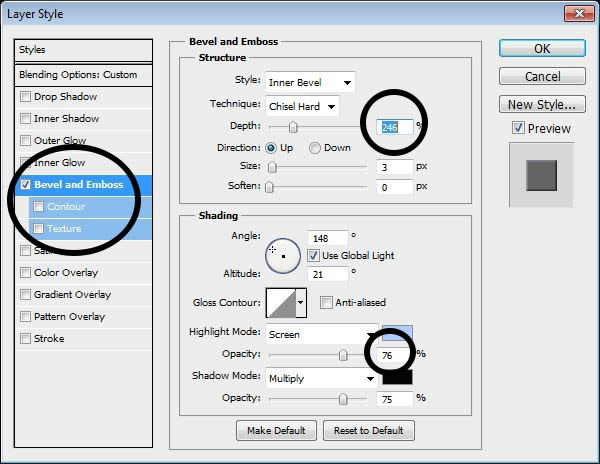Click the Highlight Opacity field showing 76
The image size is (600, 464).
pos(395,355)
